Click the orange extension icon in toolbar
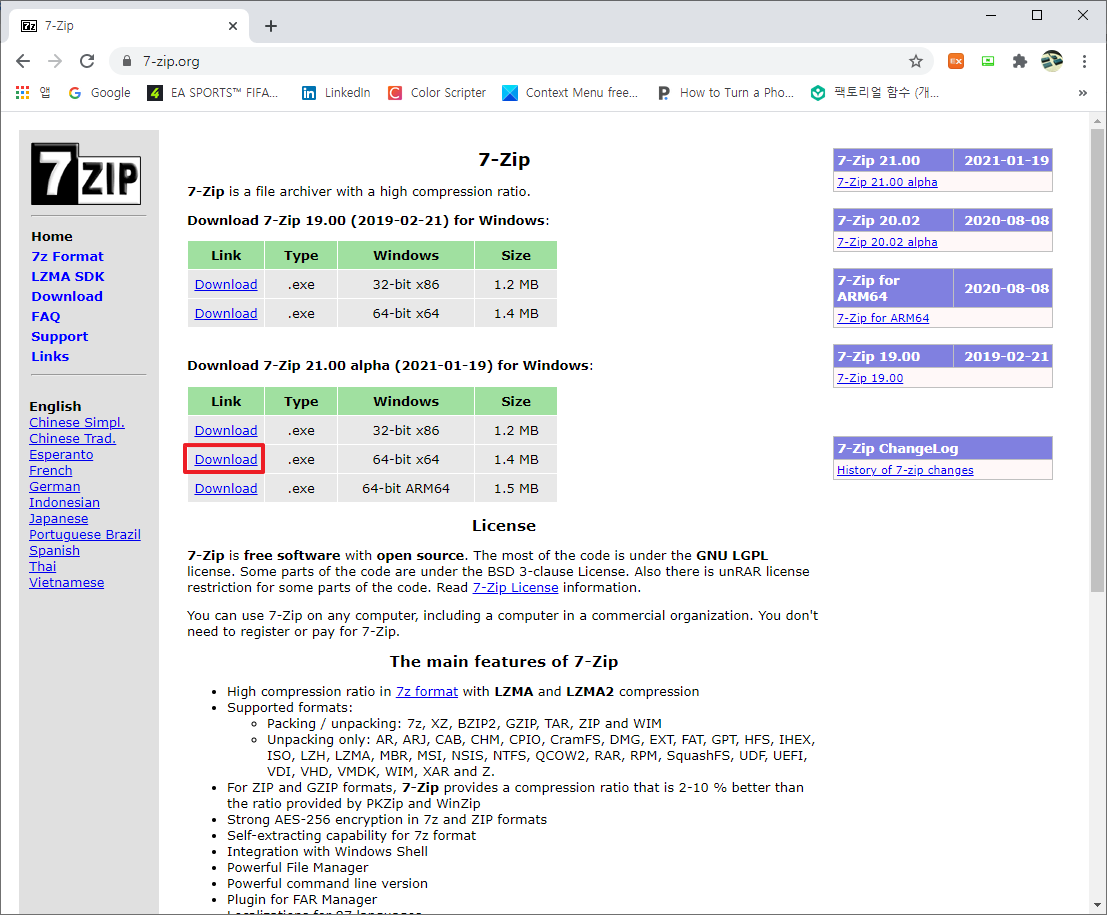The height and width of the screenshot is (915, 1107). tap(956, 61)
